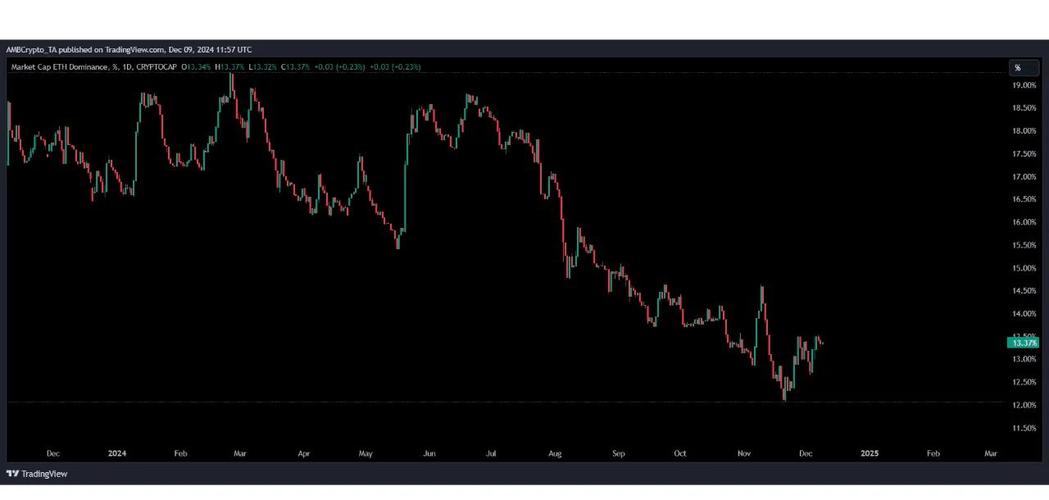Click the Aug label on the time axis
Screen dimensions: 1049x500
point(555,453)
